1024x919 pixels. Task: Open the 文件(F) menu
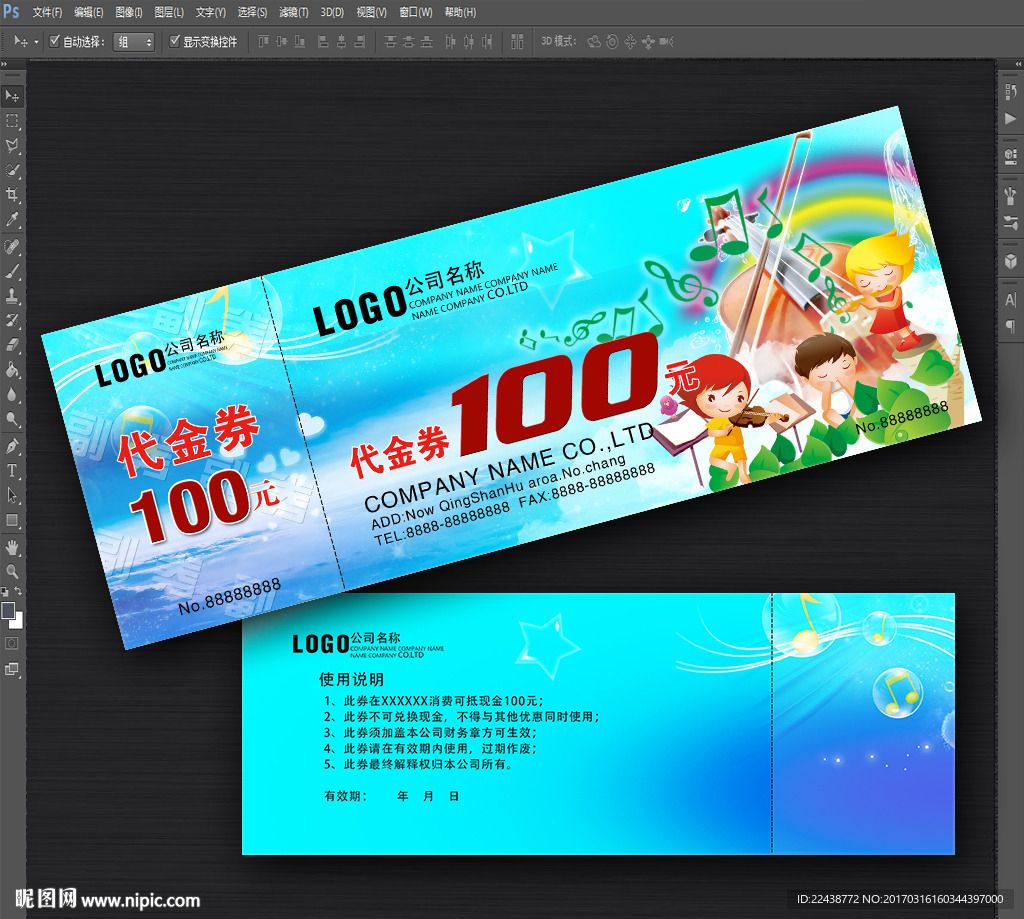pyautogui.click(x=47, y=12)
